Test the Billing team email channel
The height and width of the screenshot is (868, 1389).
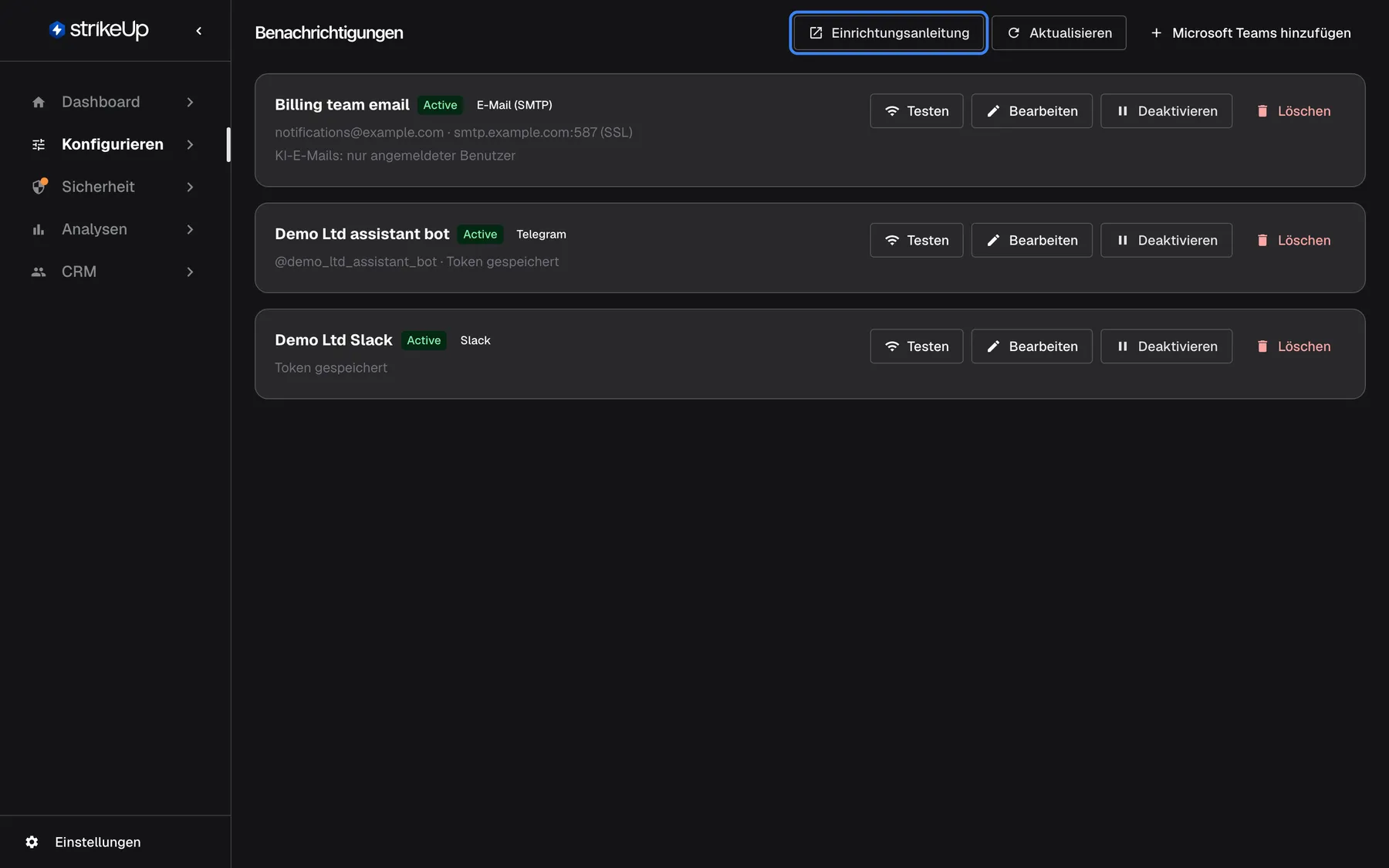coord(917,111)
